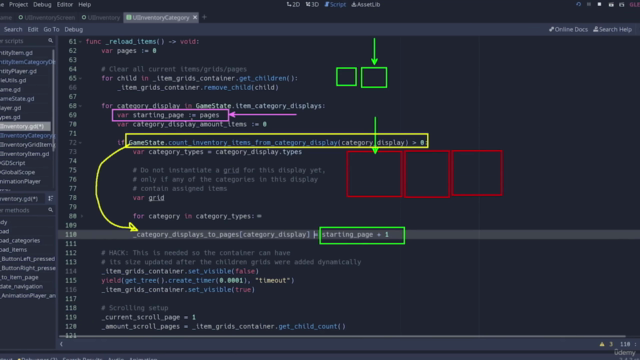Select the UIInventoryCategory scene tab

pos(158,18)
